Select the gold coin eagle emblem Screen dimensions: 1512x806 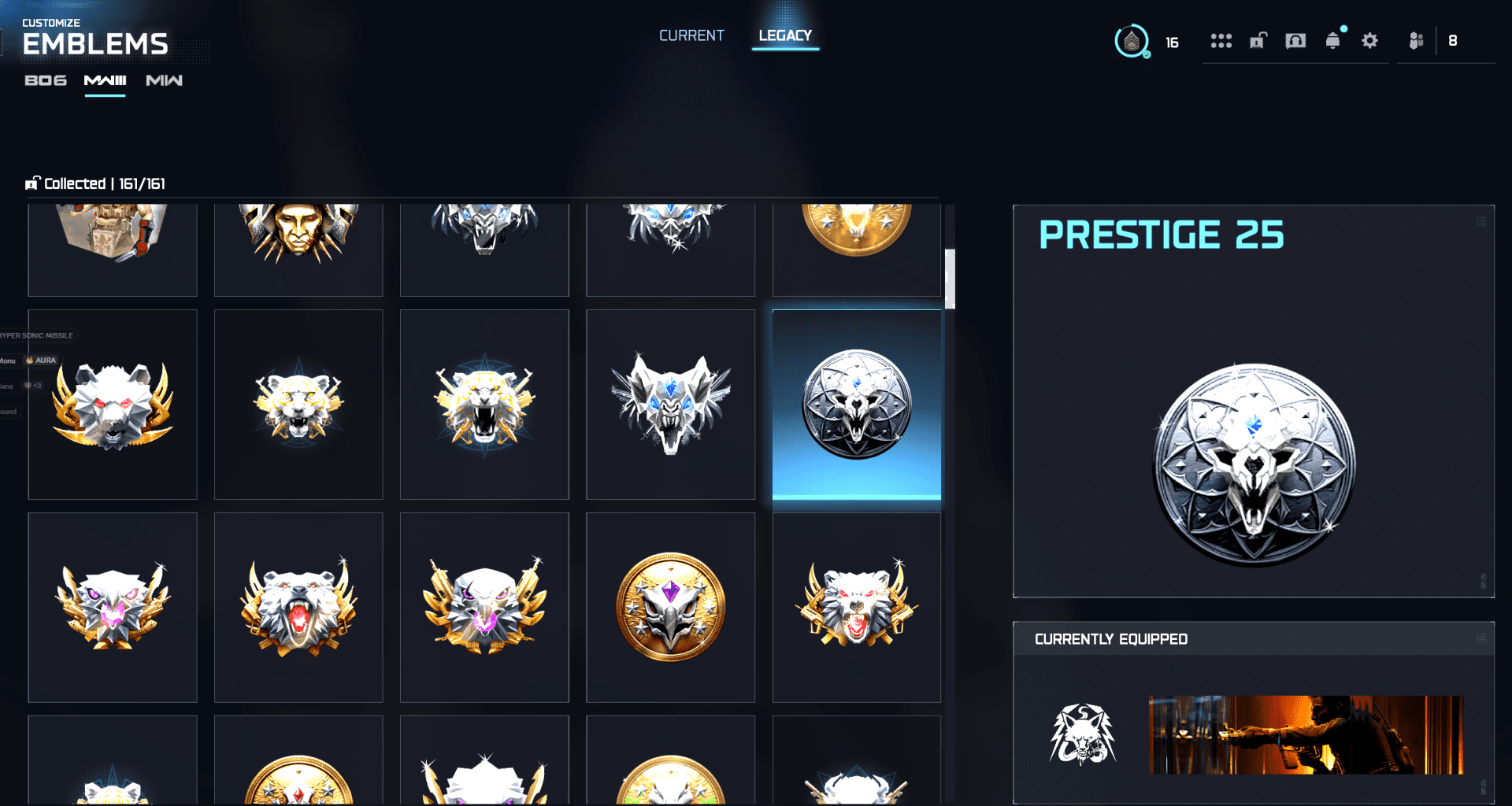[x=671, y=608]
